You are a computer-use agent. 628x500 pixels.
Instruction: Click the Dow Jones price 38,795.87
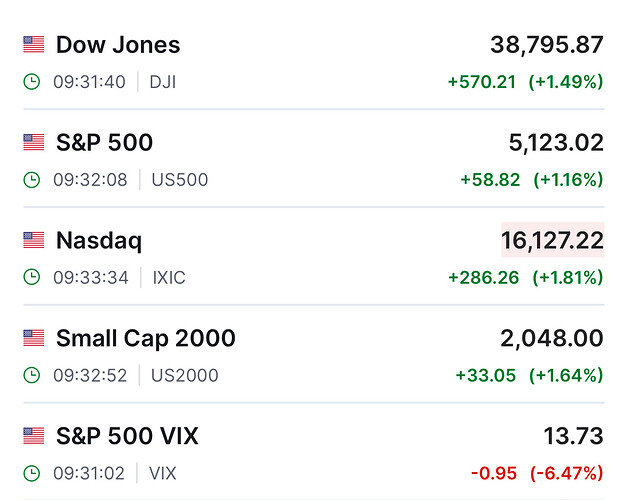[x=547, y=45]
